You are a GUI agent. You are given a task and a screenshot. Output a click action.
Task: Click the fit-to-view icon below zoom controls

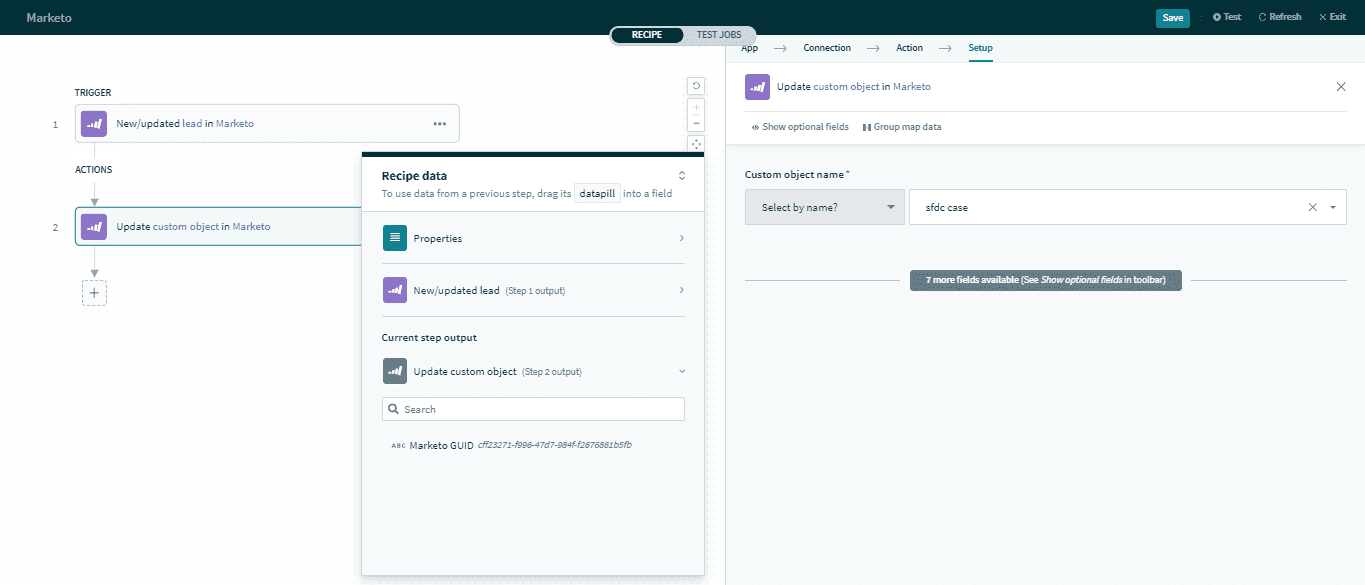tap(696, 144)
